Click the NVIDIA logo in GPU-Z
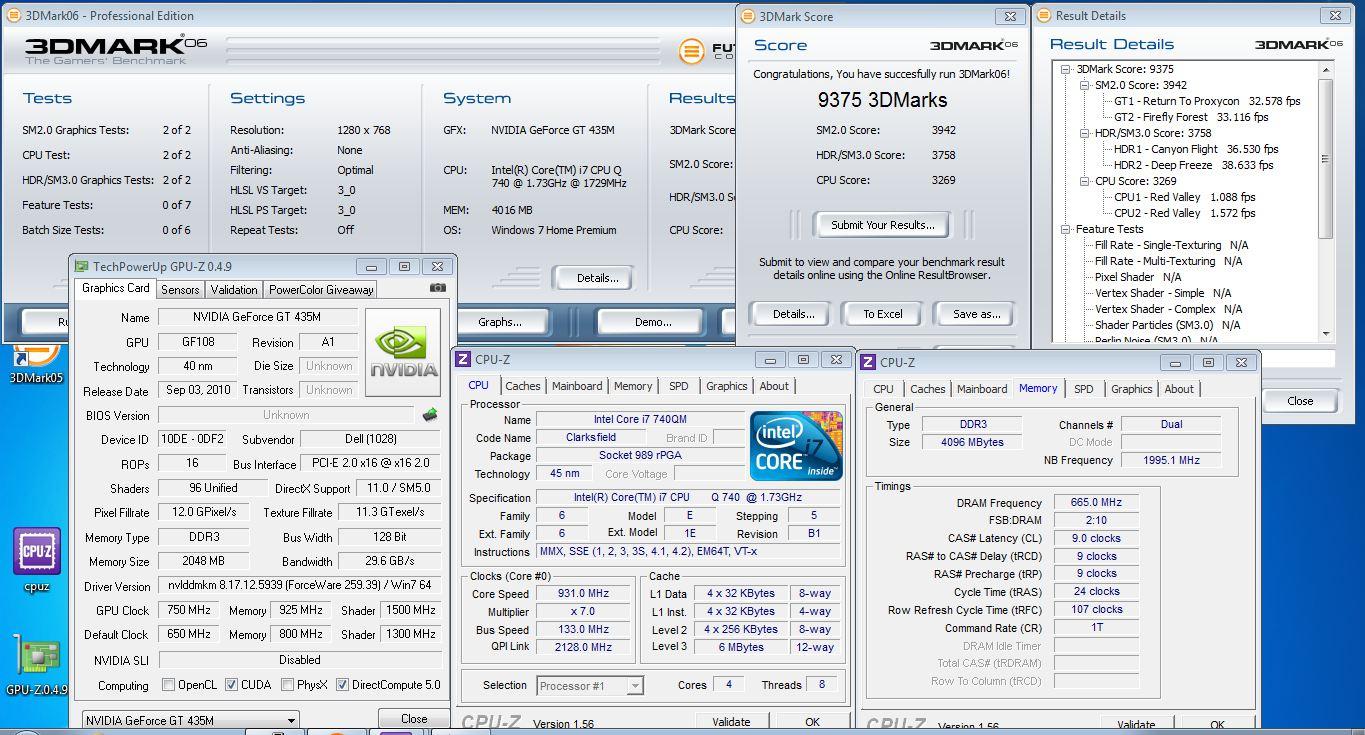 click(403, 352)
